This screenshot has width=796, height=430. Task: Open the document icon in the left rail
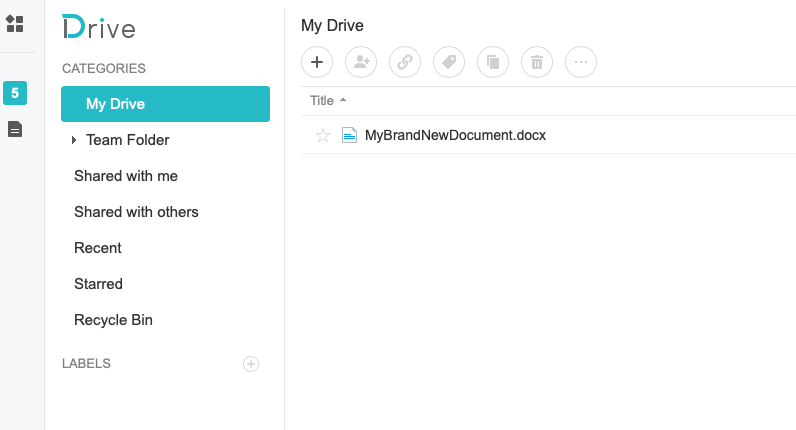click(x=15, y=129)
